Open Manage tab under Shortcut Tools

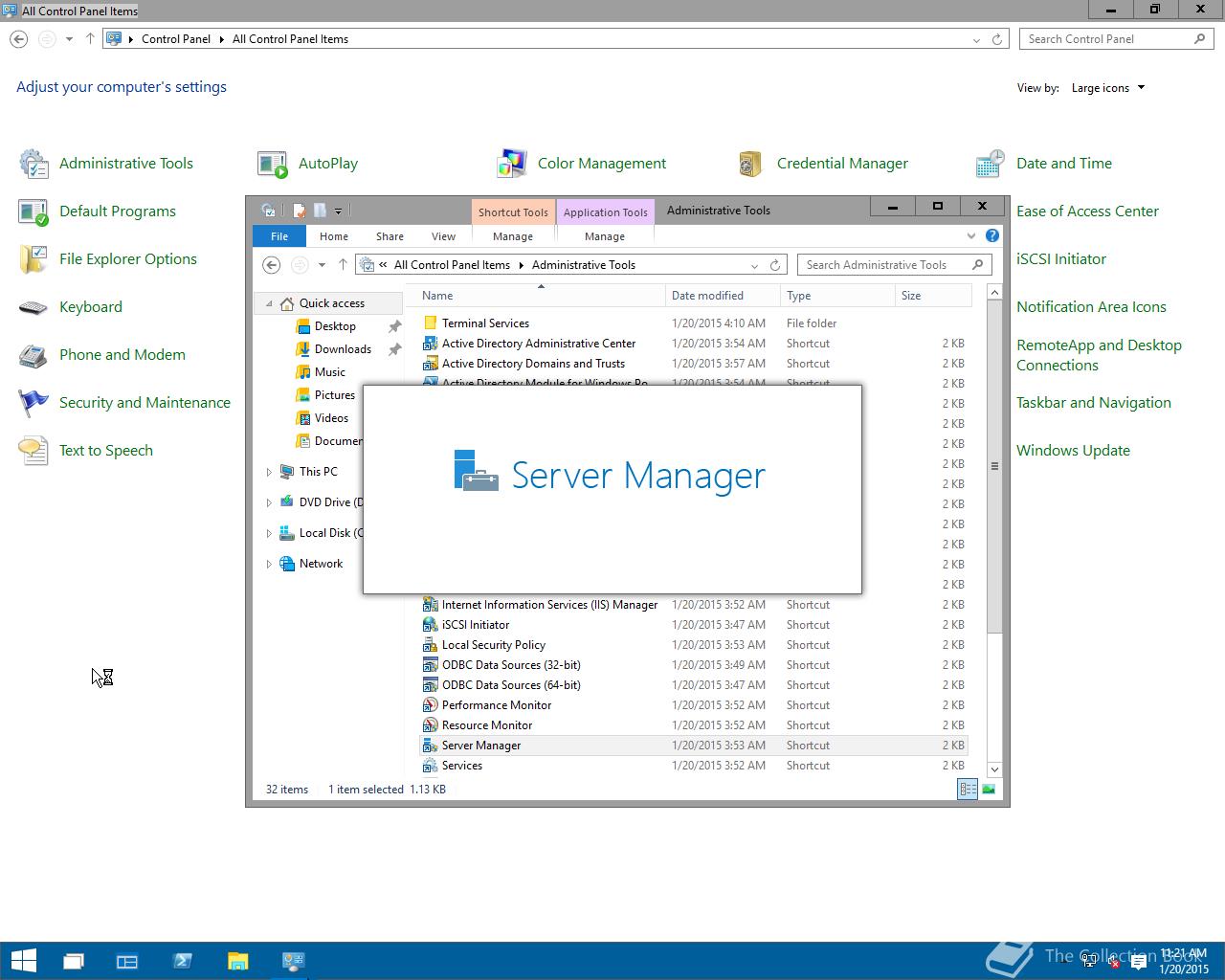513,236
